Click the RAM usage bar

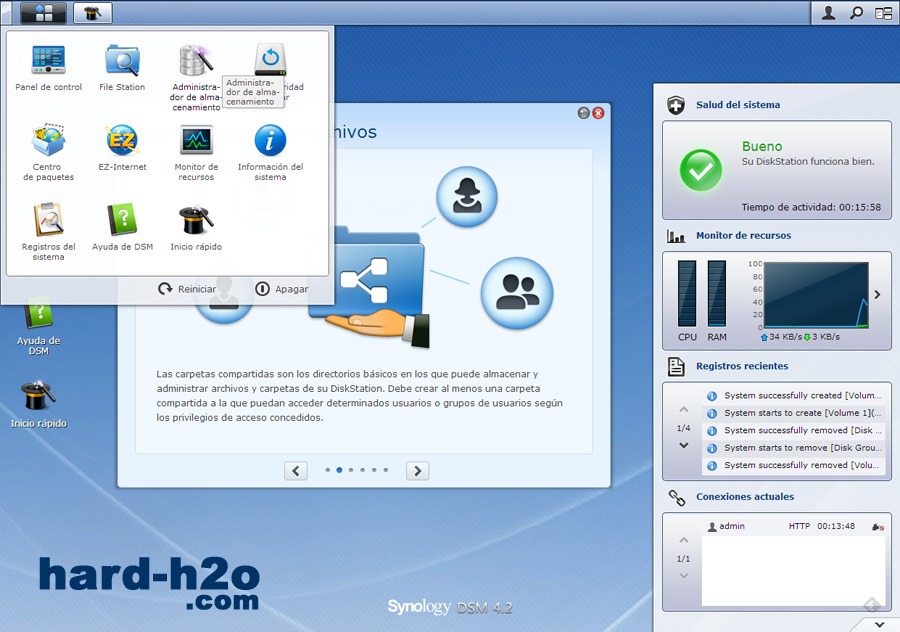click(717, 293)
